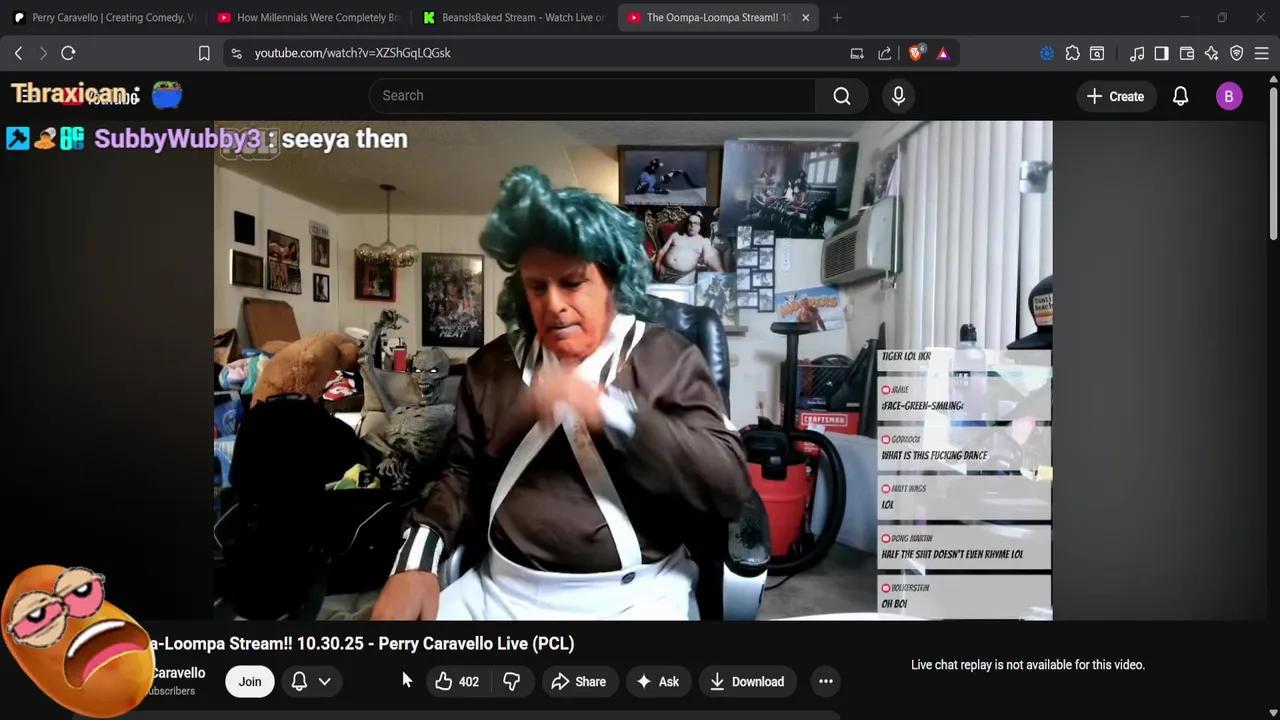Share this page via the address bar share icon
The image size is (1280, 720).
[885, 53]
